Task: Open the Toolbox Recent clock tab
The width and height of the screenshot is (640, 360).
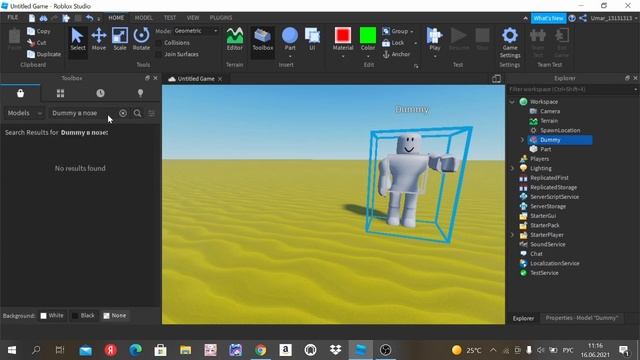Action: point(100,93)
